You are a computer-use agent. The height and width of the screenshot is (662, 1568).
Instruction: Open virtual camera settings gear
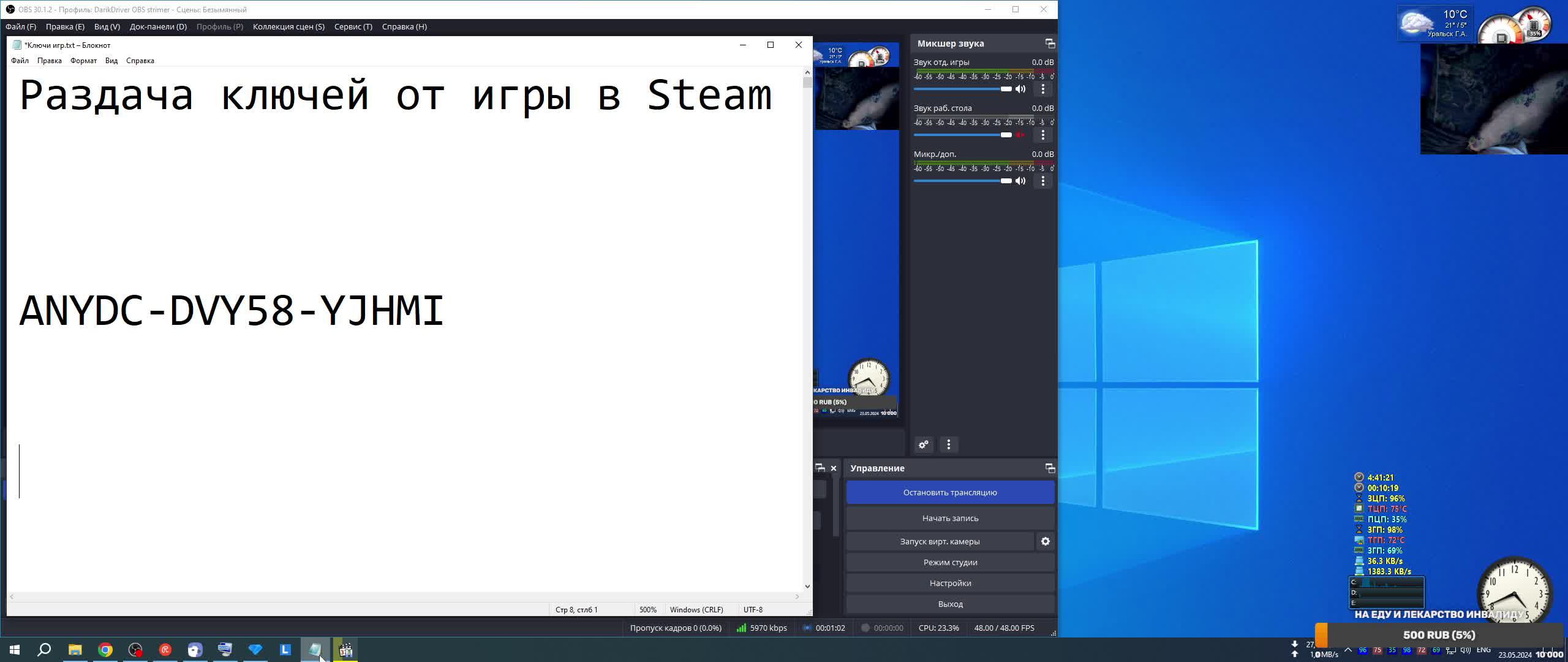click(1046, 541)
